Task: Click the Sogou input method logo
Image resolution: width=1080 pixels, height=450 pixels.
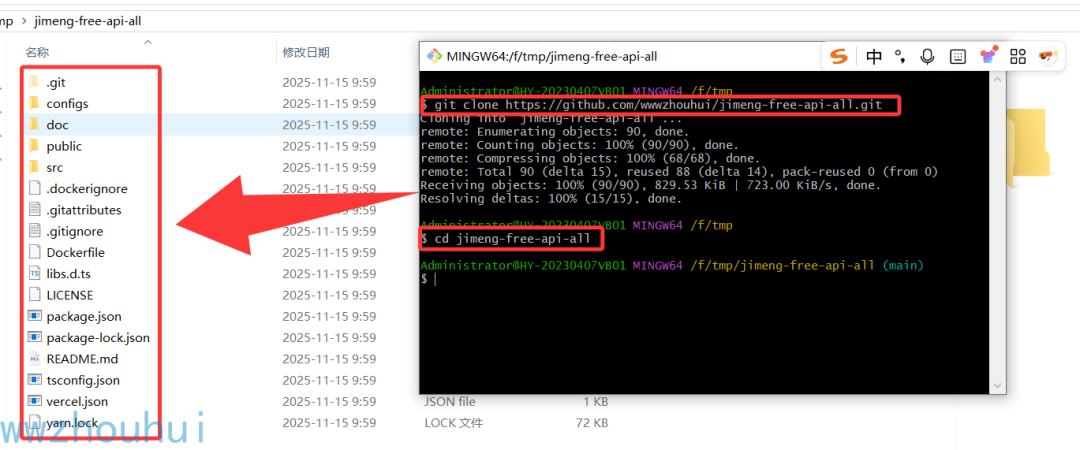Action: pos(838,57)
